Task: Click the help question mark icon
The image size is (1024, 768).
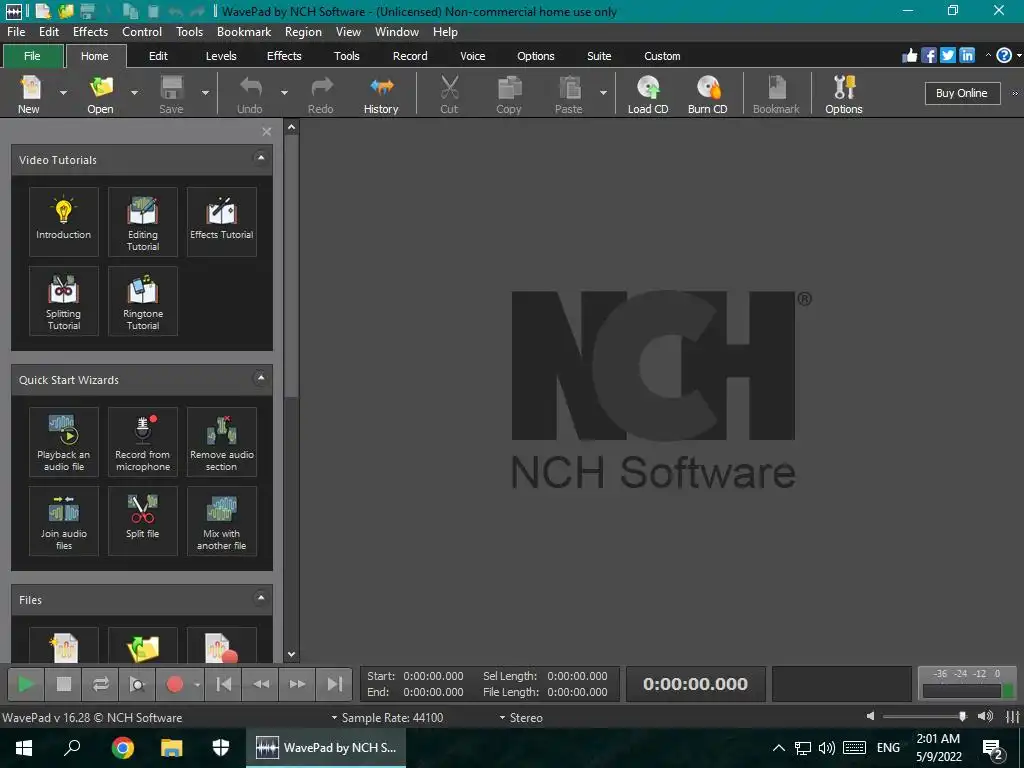Action: [1004, 56]
